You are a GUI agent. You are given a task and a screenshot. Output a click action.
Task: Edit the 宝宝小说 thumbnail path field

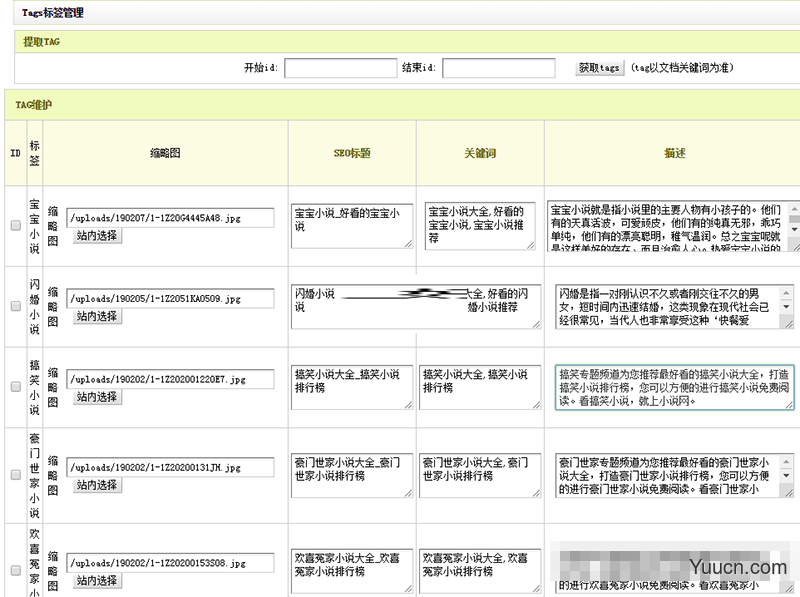(x=170, y=217)
